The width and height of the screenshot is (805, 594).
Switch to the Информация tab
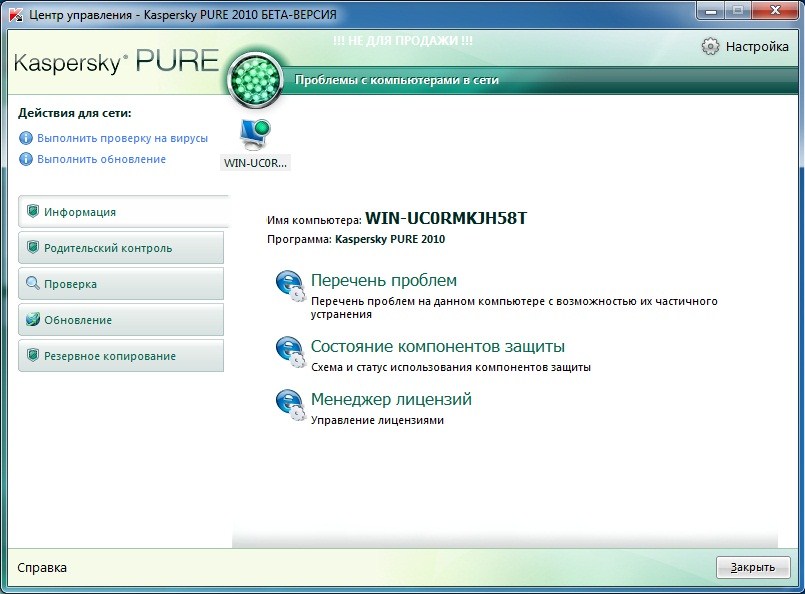point(123,212)
